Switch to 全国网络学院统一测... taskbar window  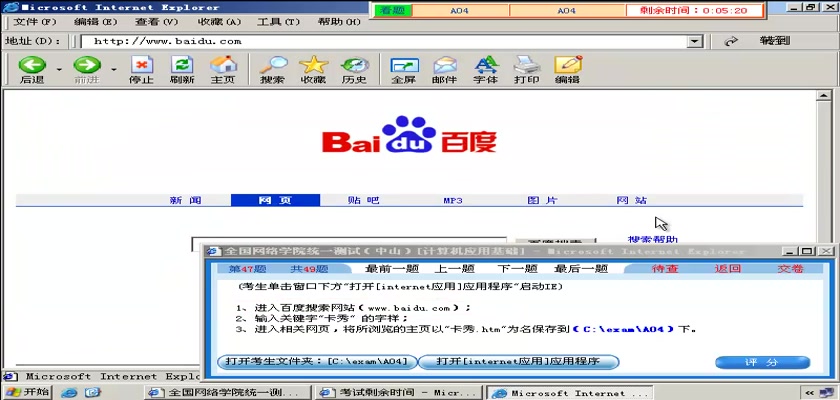pos(227,393)
